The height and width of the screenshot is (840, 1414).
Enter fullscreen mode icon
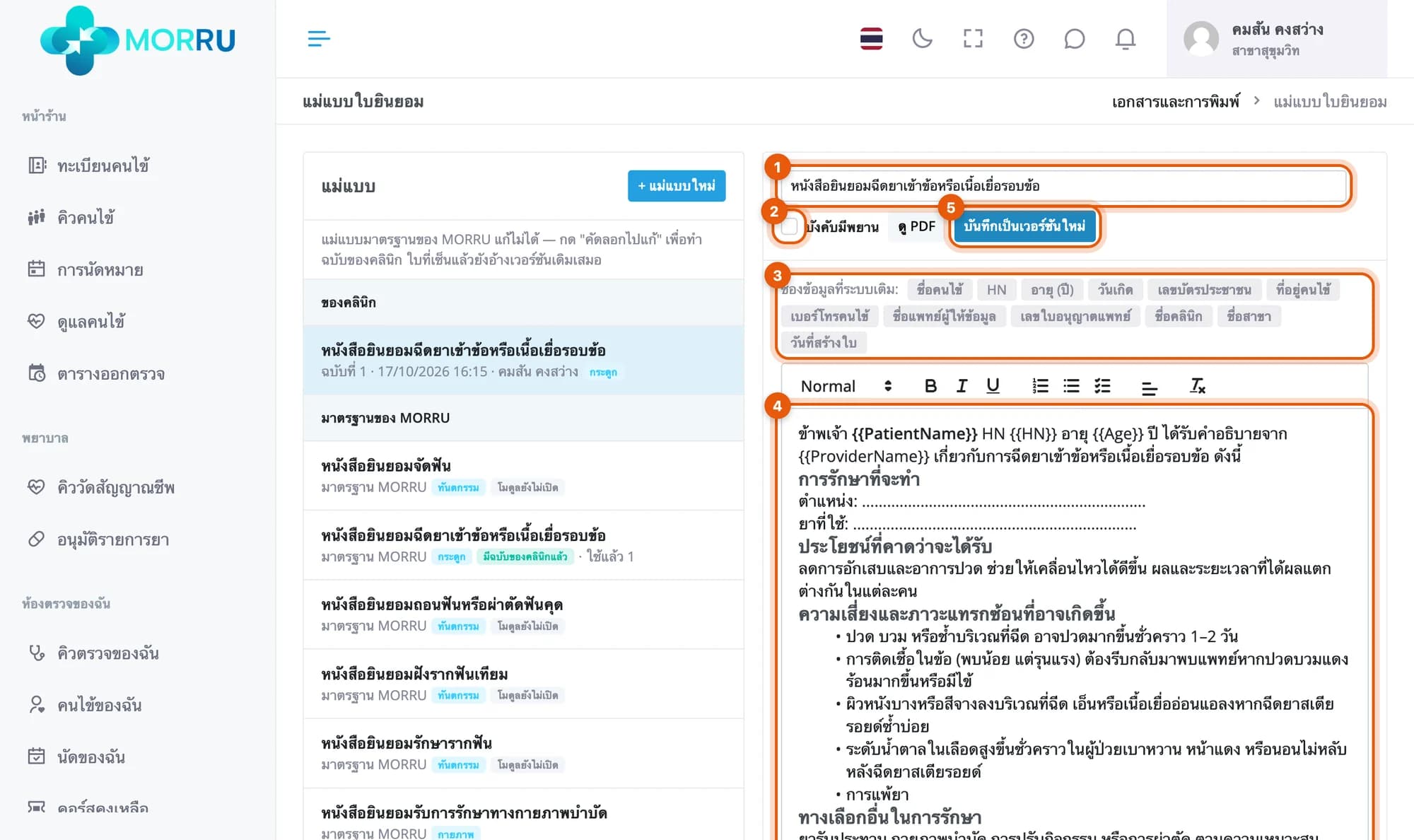973,38
